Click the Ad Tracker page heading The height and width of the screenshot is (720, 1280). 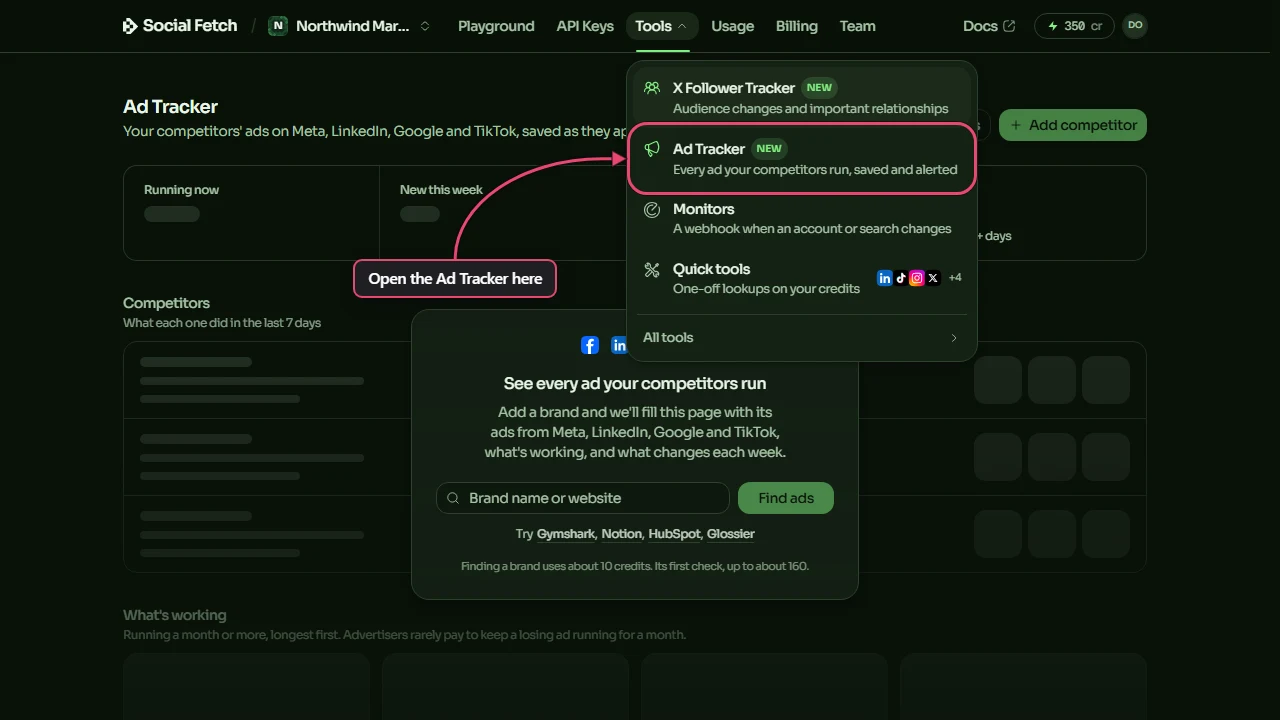(170, 107)
